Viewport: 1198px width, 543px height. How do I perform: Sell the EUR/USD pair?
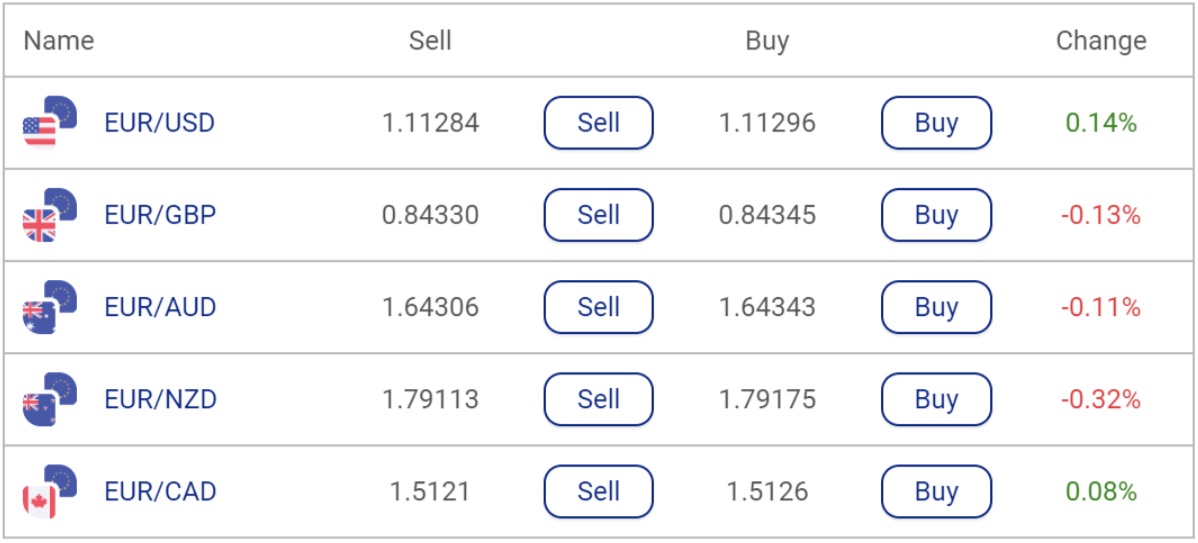598,122
